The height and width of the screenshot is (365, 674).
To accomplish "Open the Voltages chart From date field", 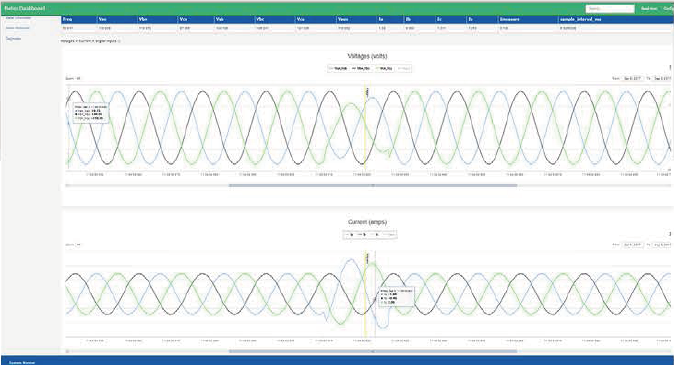I will pyautogui.click(x=633, y=79).
